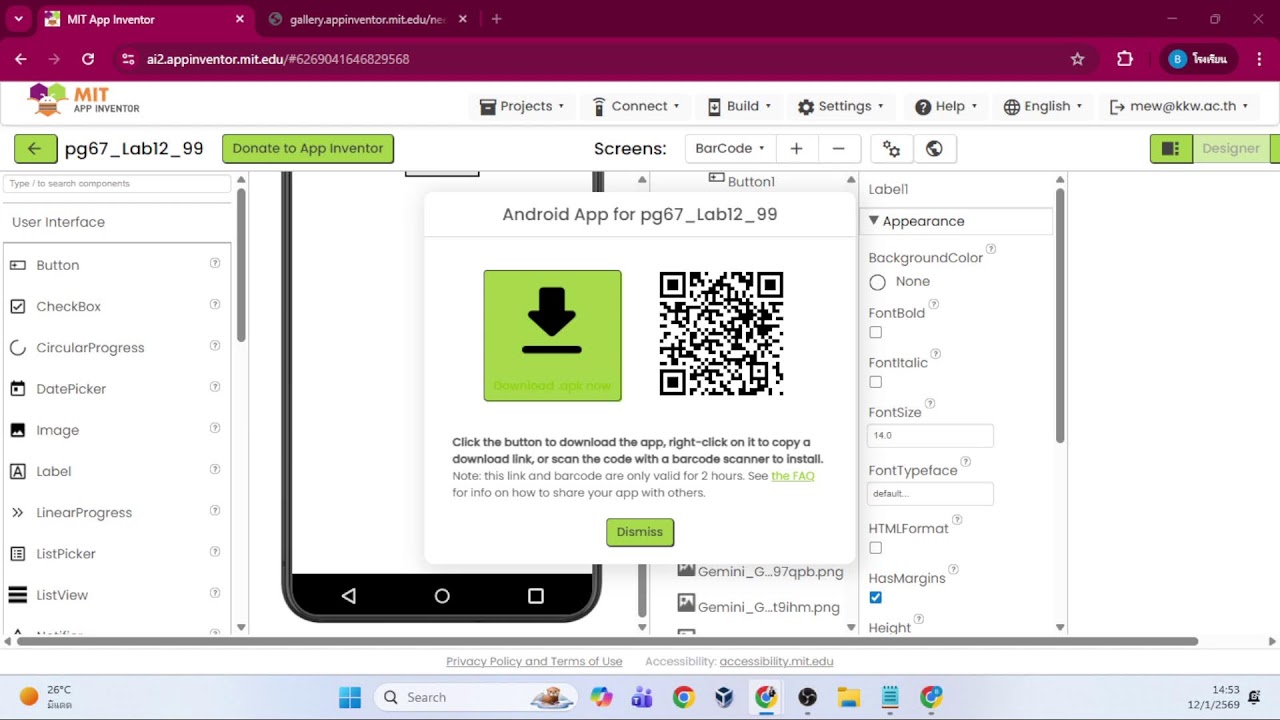Open the Build menu
Image resolution: width=1280 pixels, height=720 pixels.
click(740, 106)
